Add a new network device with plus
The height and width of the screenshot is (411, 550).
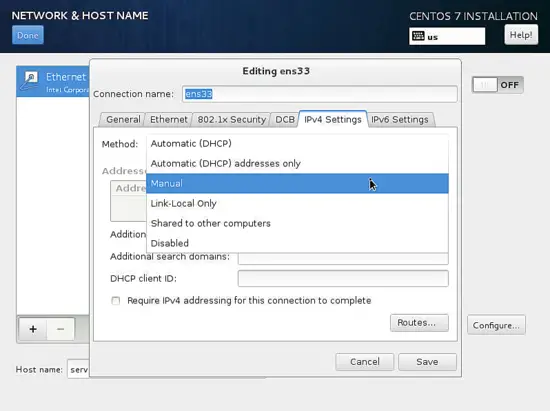click(33, 329)
